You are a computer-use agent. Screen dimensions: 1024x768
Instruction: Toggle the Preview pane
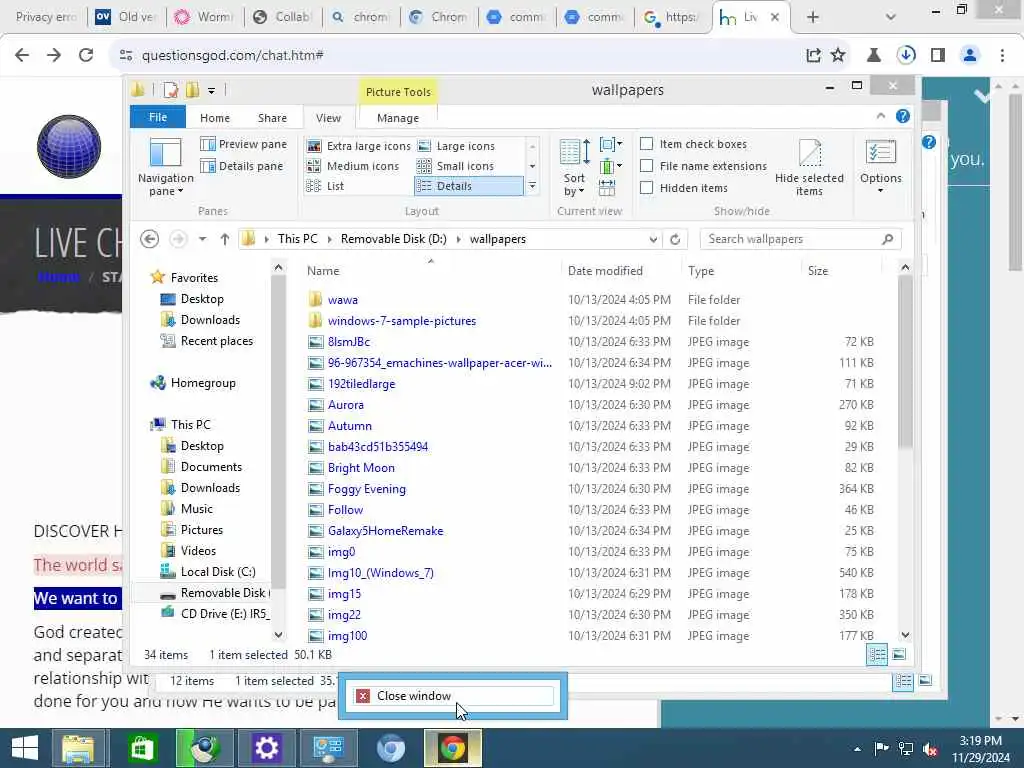(x=244, y=144)
